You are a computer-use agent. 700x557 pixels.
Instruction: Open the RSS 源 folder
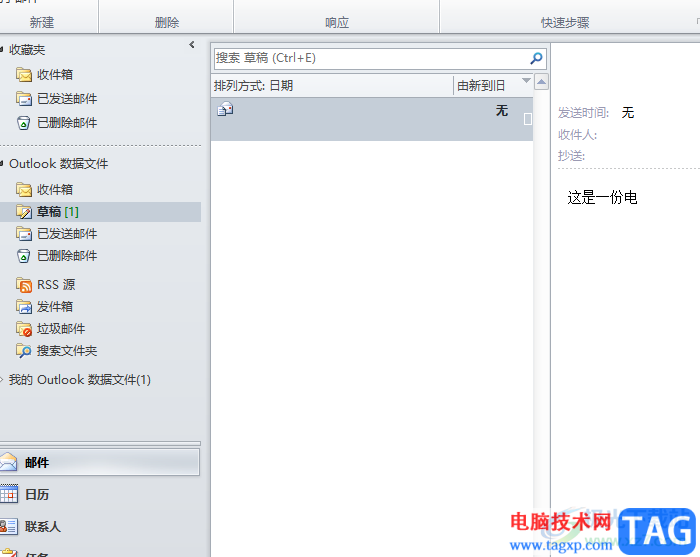pos(56,284)
